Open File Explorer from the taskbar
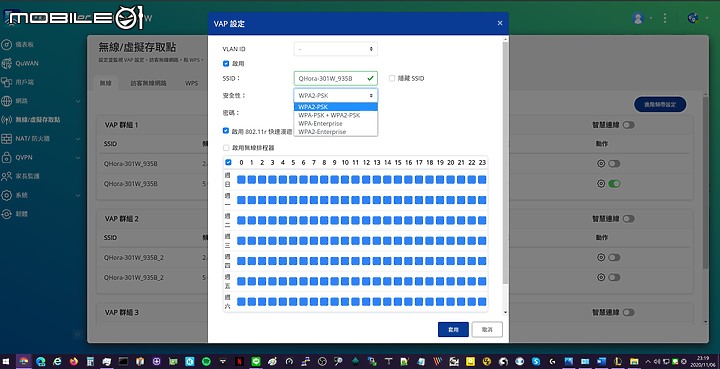Screen dimensions: 720x369 634,362
